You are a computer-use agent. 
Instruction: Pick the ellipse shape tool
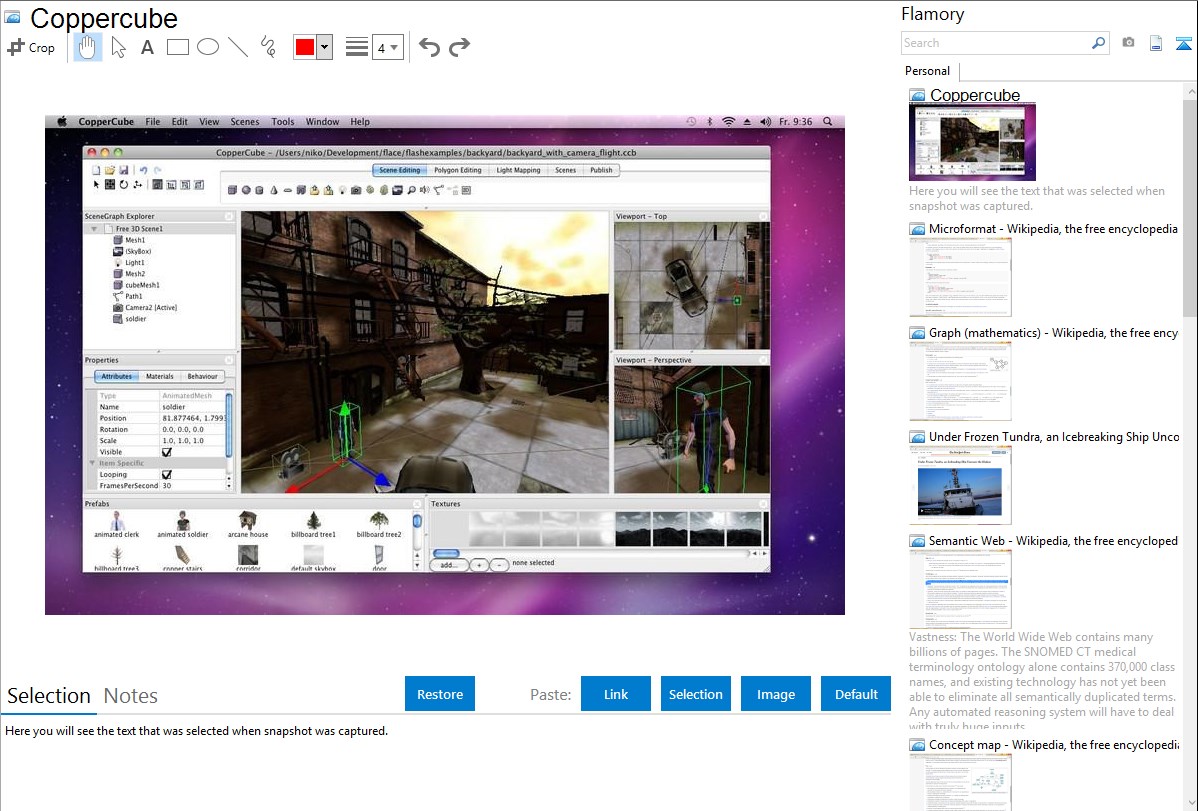pyautogui.click(x=208, y=47)
